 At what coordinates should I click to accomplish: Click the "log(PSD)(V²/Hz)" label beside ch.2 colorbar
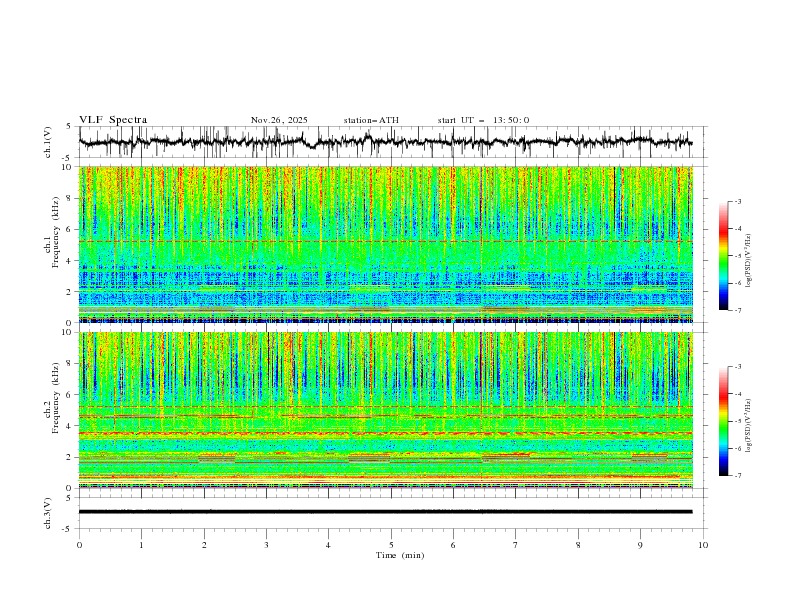(x=748, y=425)
